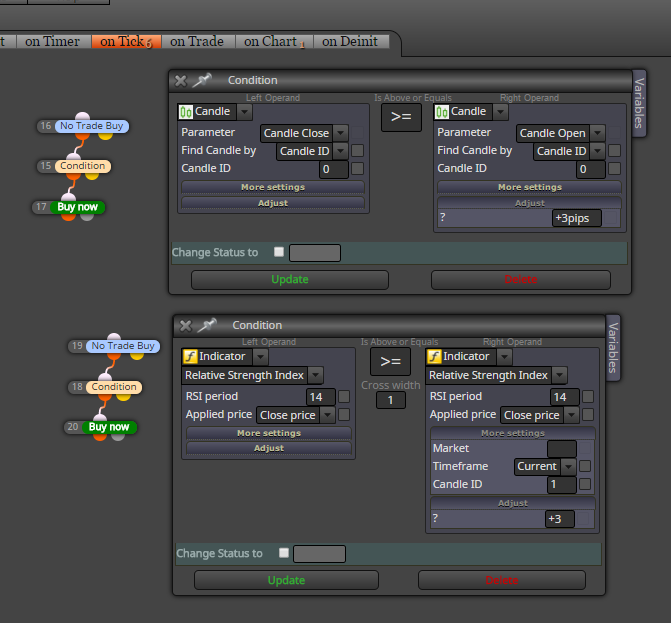Click yellow output connector of block 16
Image resolution: width=671 pixels, height=623 pixels.
tap(105, 136)
